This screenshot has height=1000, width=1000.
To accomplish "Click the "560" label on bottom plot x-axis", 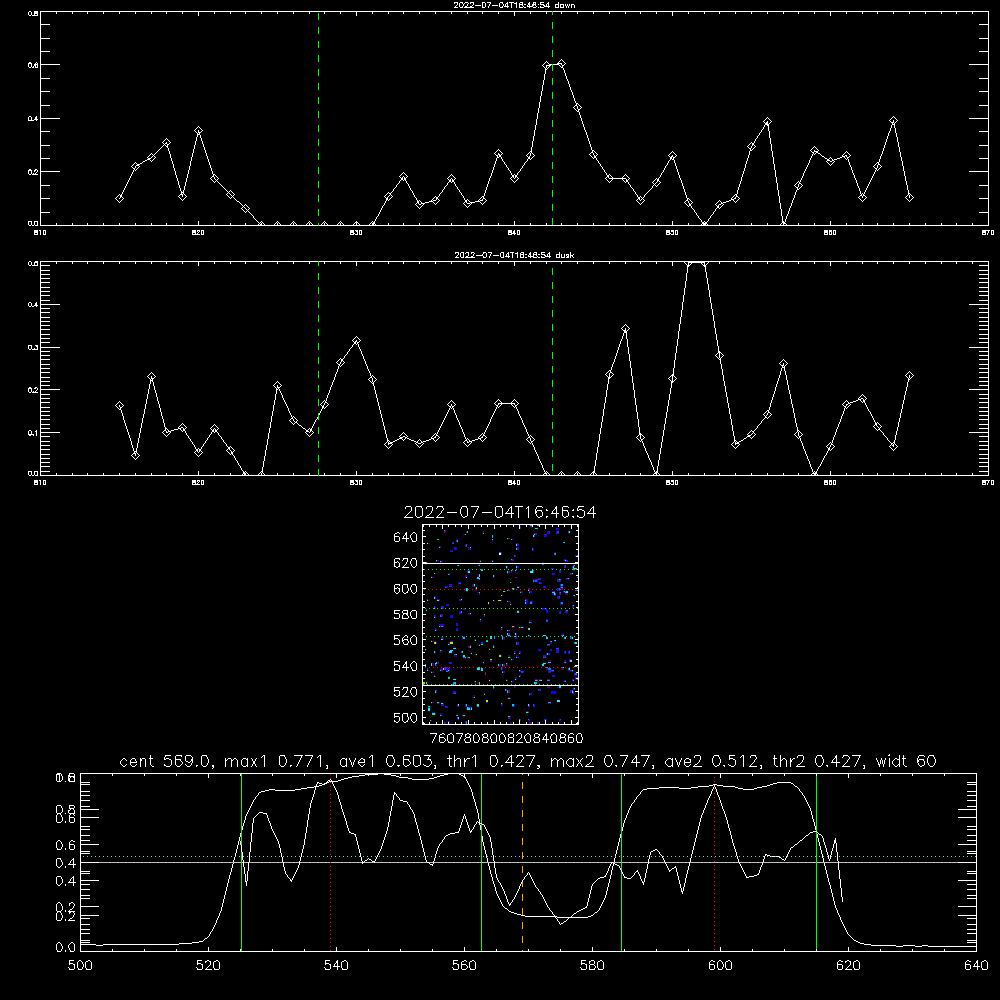I will (464, 966).
